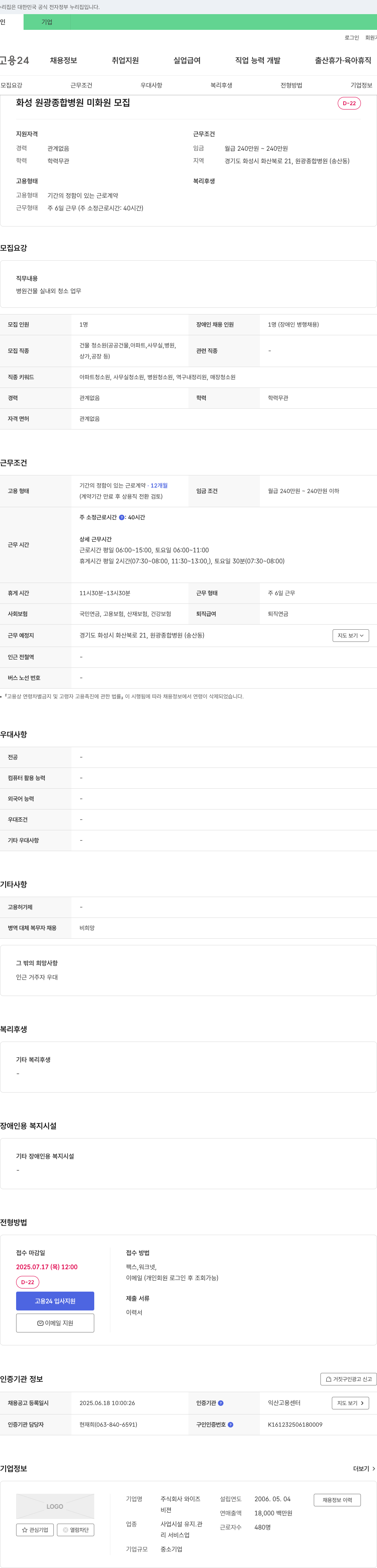Open the 직업 능력 개발 menu

[258, 60]
